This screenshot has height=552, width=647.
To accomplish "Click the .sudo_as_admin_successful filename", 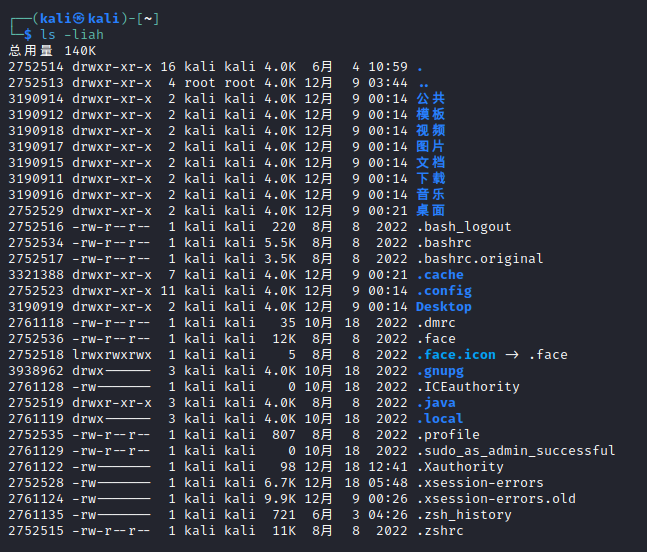I will pos(515,450).
